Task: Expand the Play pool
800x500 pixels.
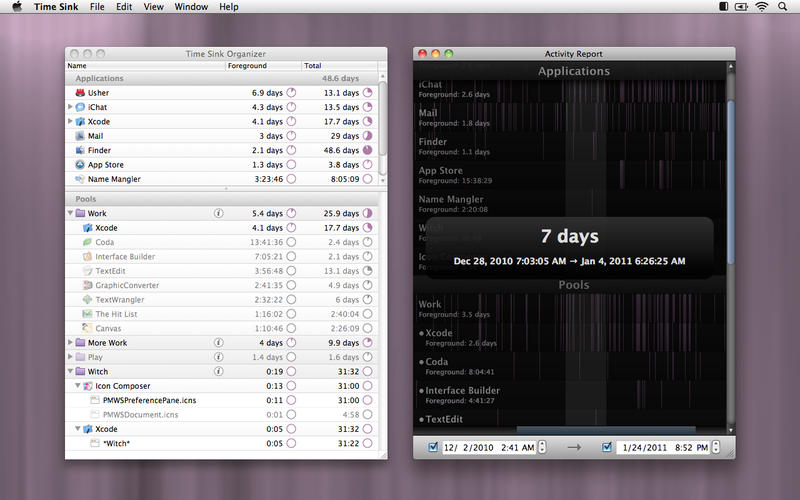Action: [x=70, y=357]
